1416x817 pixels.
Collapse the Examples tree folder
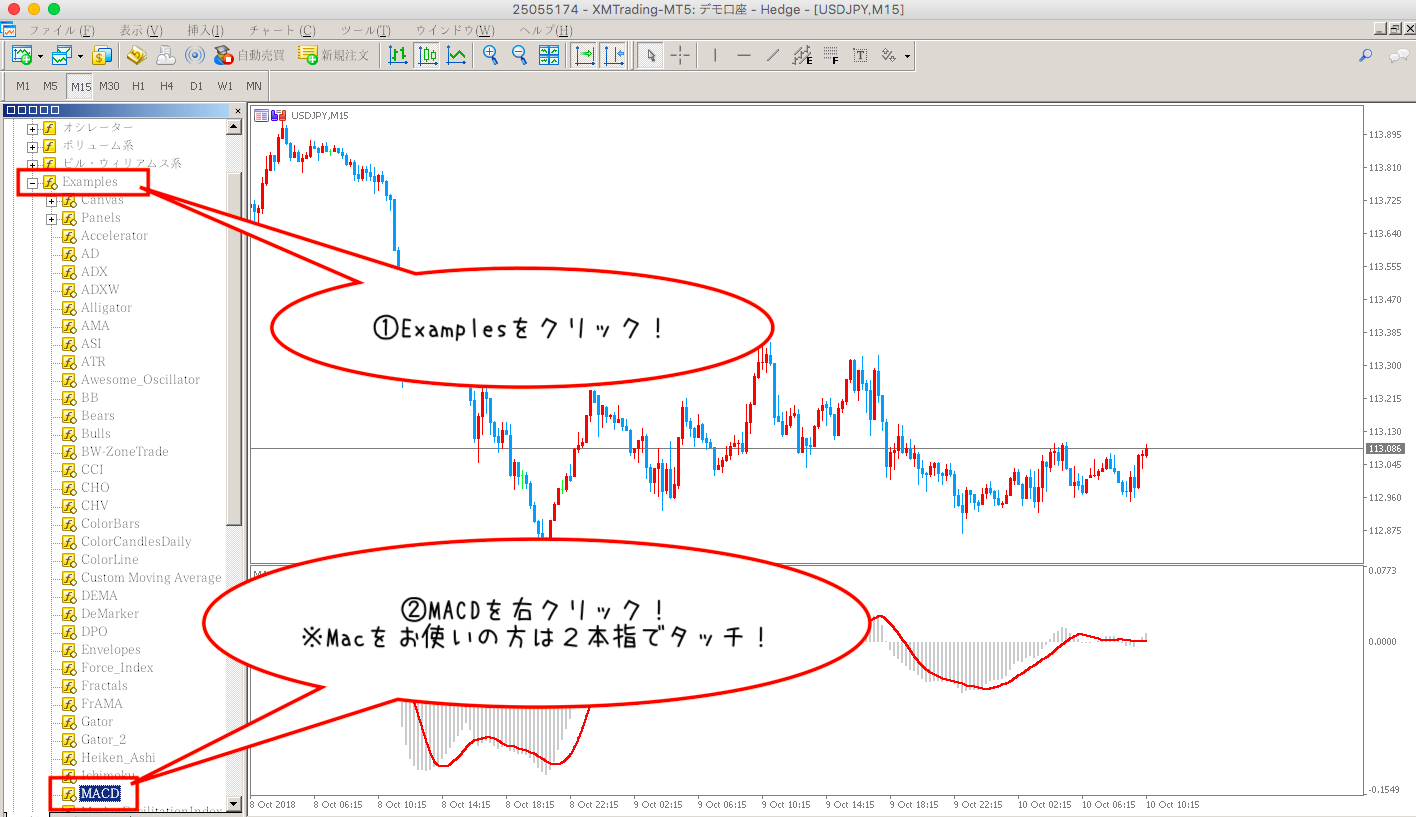pyautogui.click(x=32, y=182)
